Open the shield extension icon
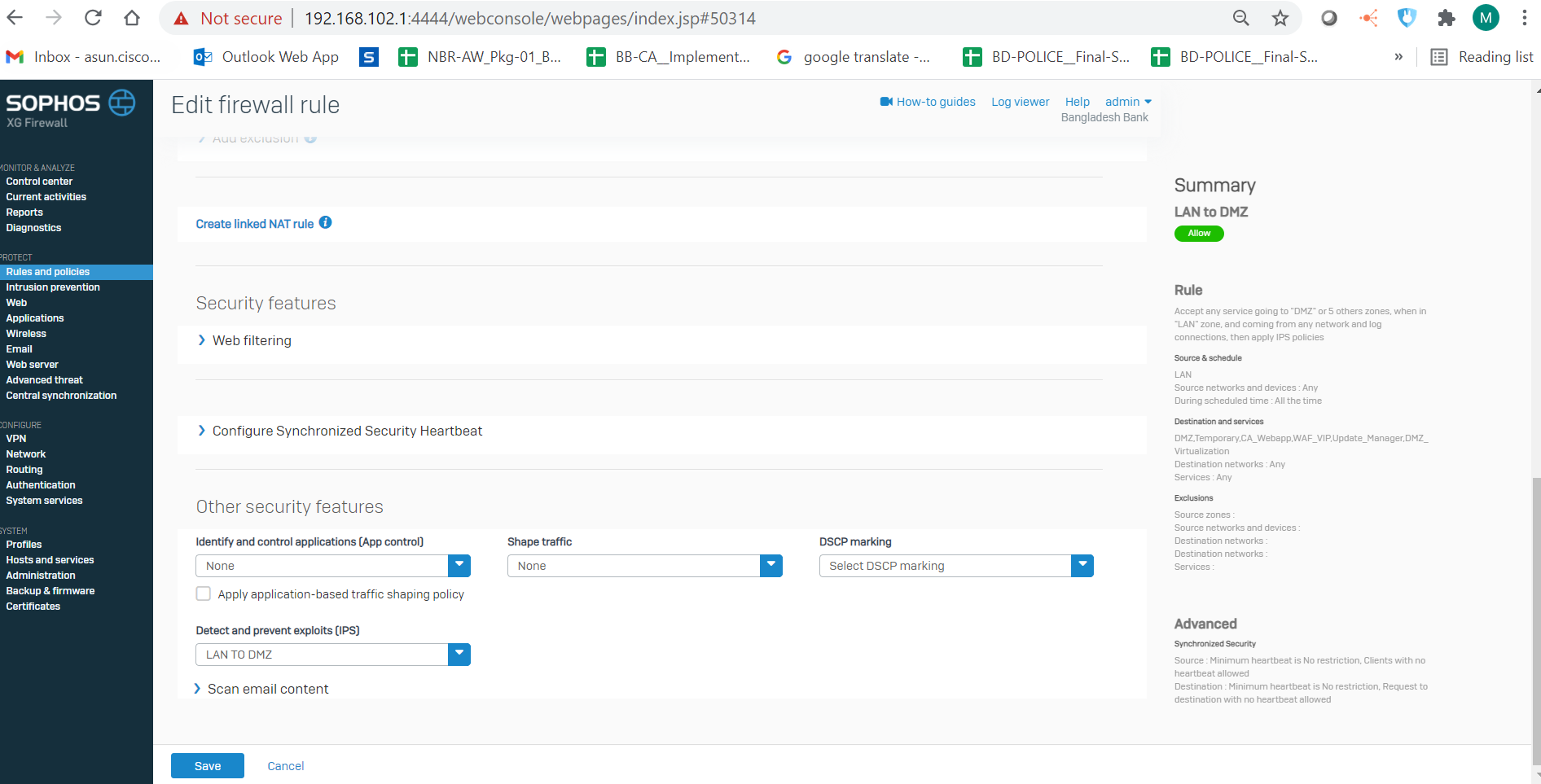Screen dimensions: 1541x784 pyautogui.click(x=1407, y=18)
